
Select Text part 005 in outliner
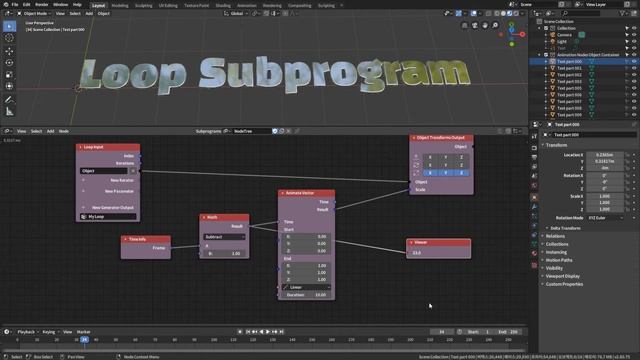click(x=569, y=88)
